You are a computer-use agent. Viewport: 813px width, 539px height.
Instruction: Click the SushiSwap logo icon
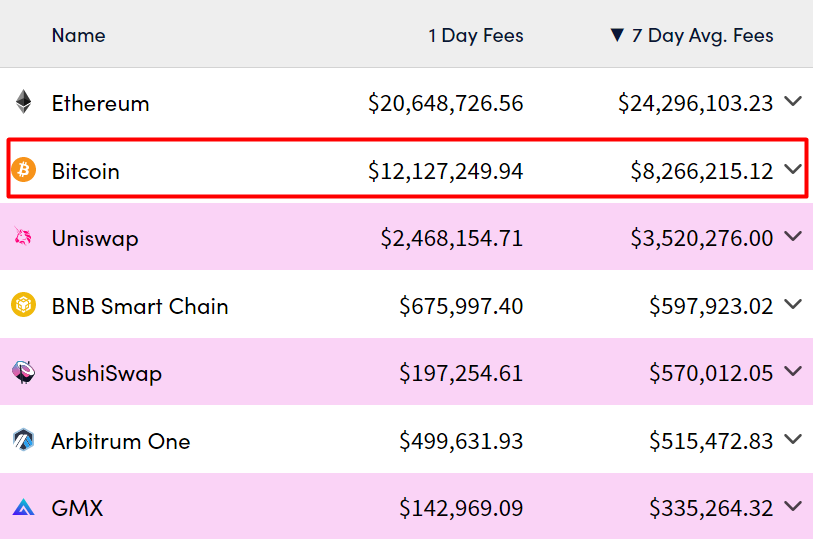coord(23,373)
